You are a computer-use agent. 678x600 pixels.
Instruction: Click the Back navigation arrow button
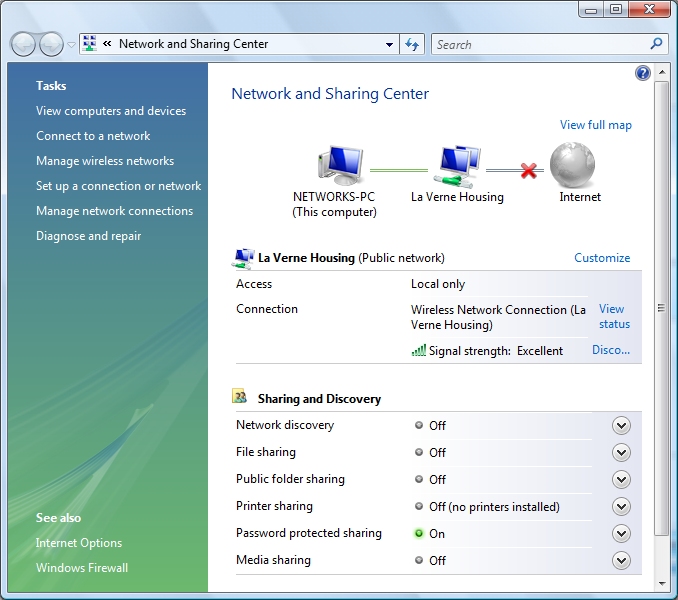click(x=23, y=44)
